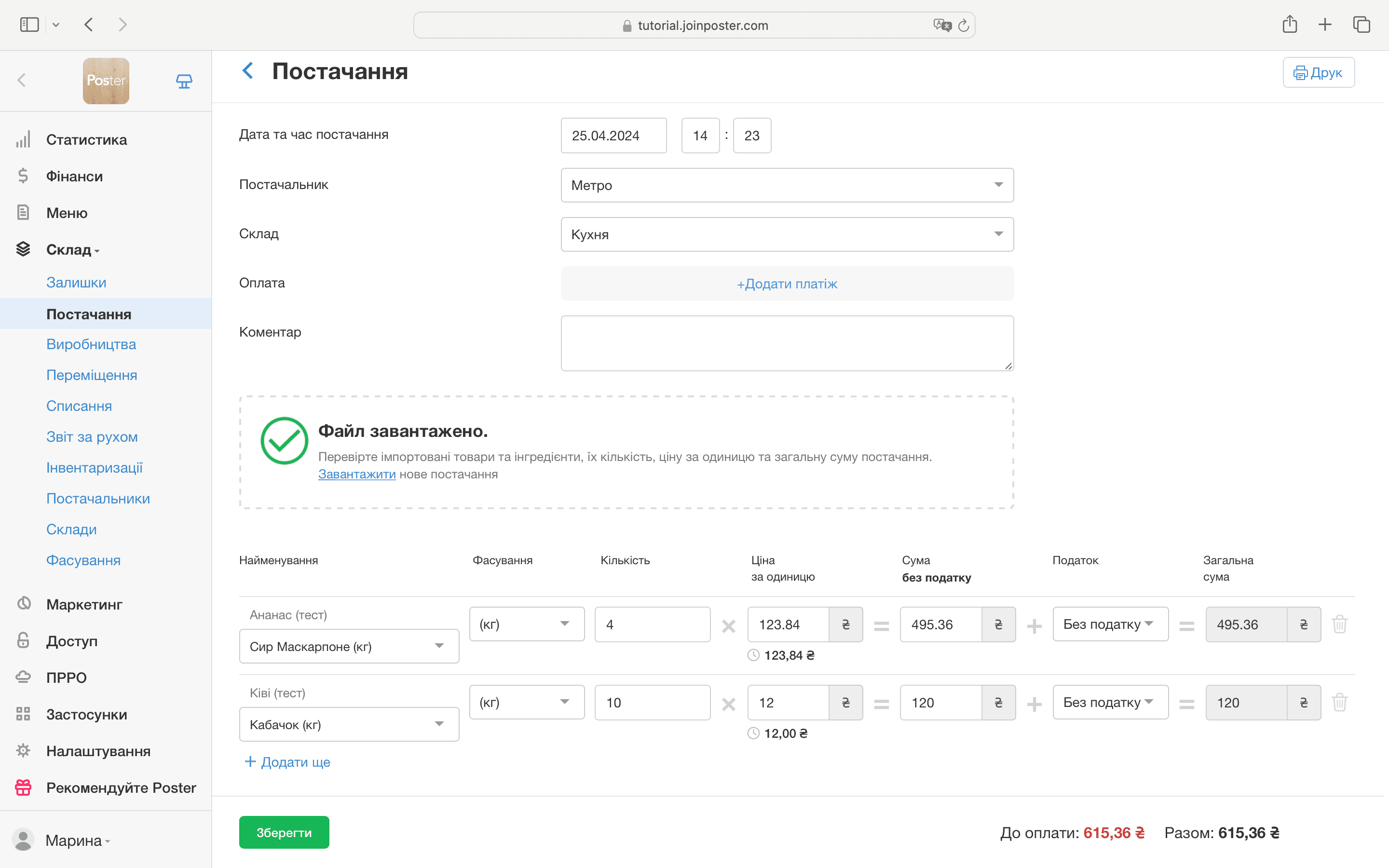Collapse the Poster sidebar with left chevron
Viewport: 1389px width, 868px height.
coord(22,81)
